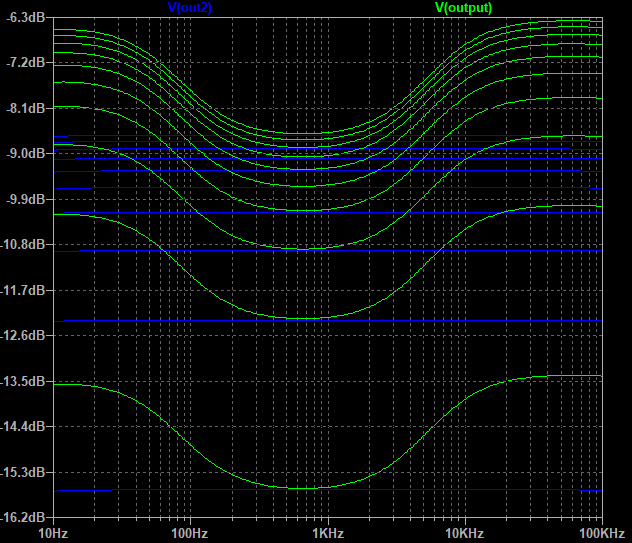Click the -15.3dB axis label
Image resolution: width=632 pixels, height=543 pixels.
pyautogui.click(x=22, y=472)
